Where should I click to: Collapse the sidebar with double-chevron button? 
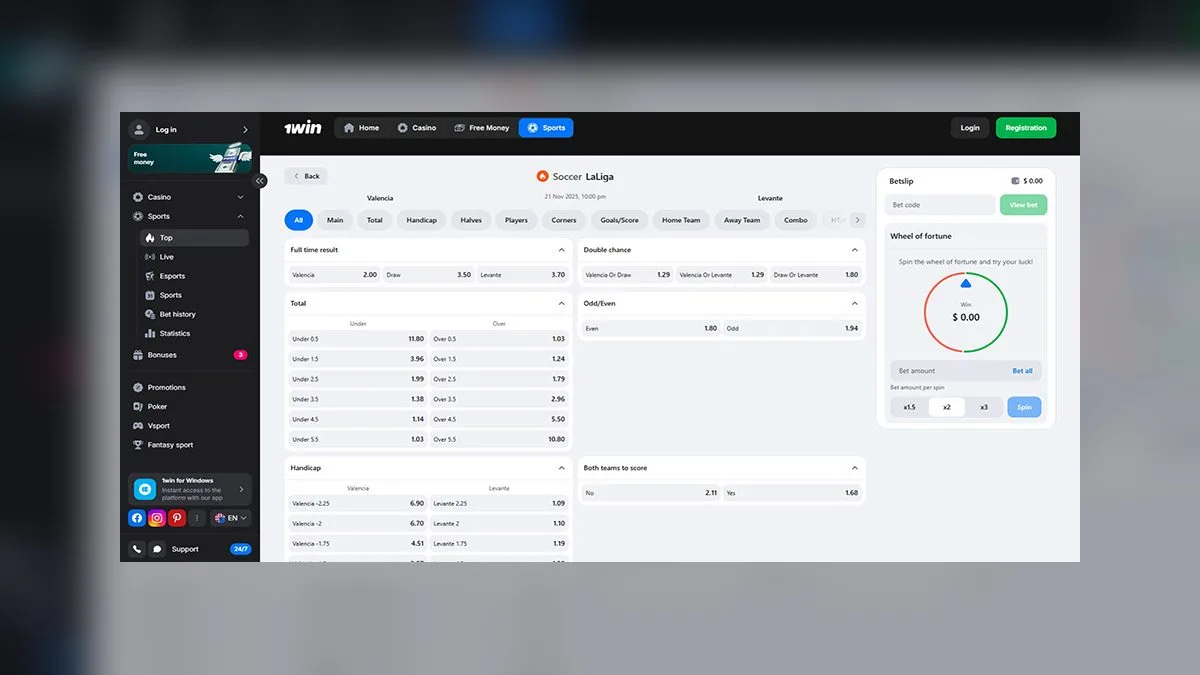tap(260, 181)
